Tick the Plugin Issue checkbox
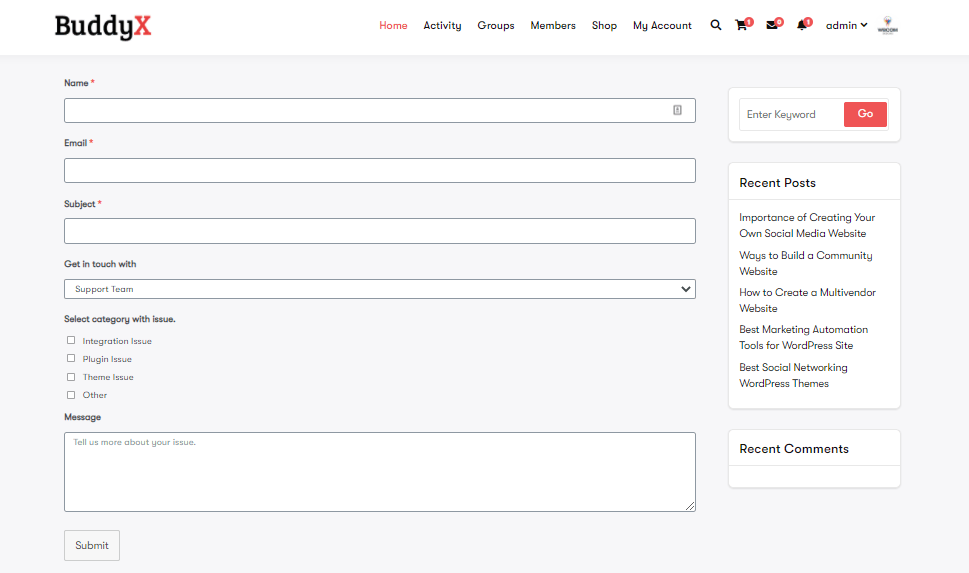This screenshot has width=969, height=573. coord(71,359)
